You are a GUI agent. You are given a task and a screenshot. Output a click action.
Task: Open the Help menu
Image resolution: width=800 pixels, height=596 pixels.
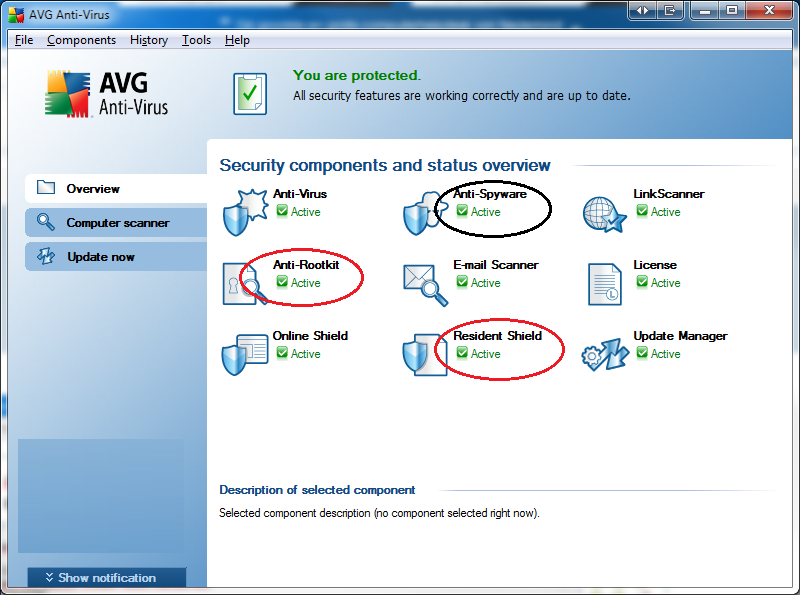click(x=237, y=40)
